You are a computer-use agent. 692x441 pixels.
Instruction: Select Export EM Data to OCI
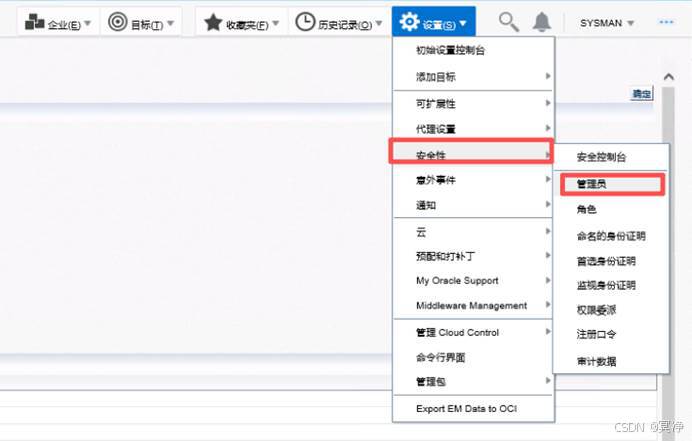click(473, 409)
